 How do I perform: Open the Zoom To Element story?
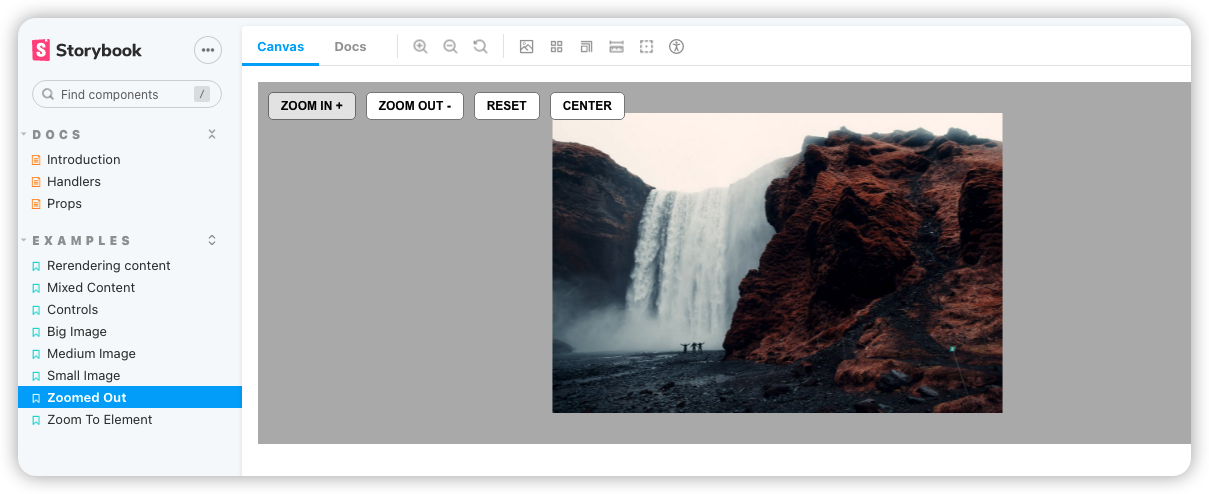click(x=99, y=420)
